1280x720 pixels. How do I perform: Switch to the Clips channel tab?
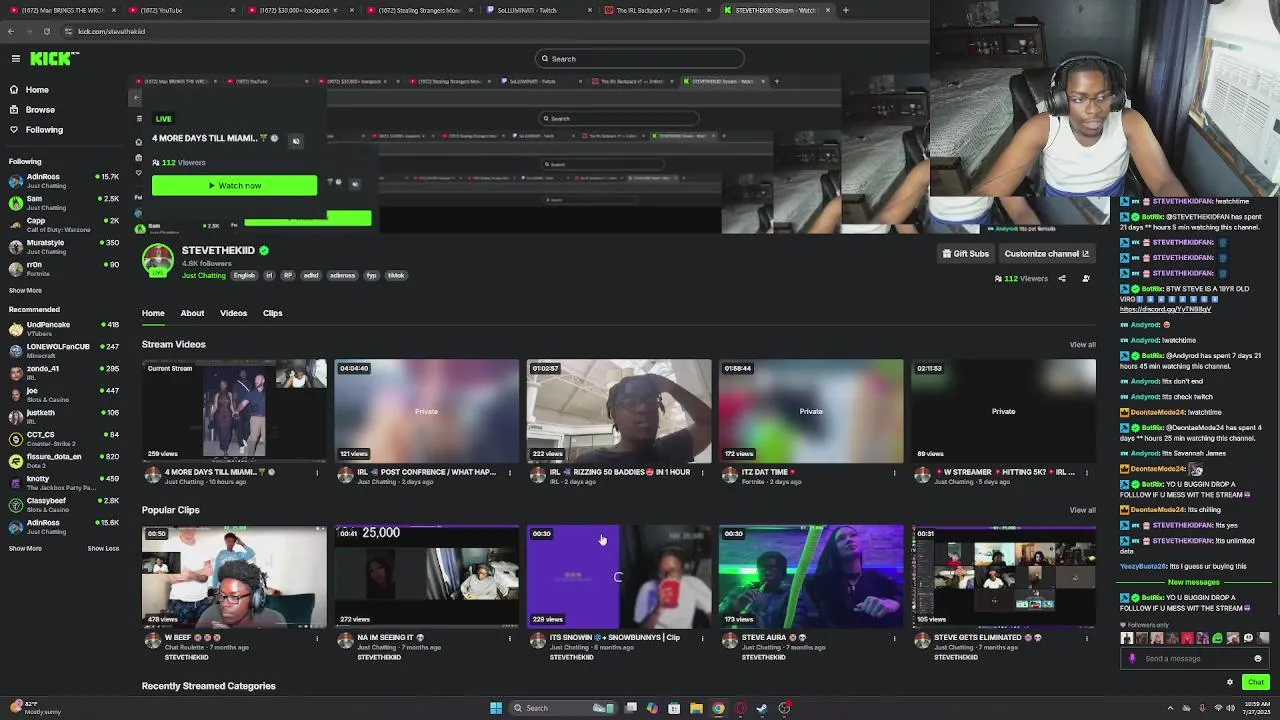click(272, 313)
